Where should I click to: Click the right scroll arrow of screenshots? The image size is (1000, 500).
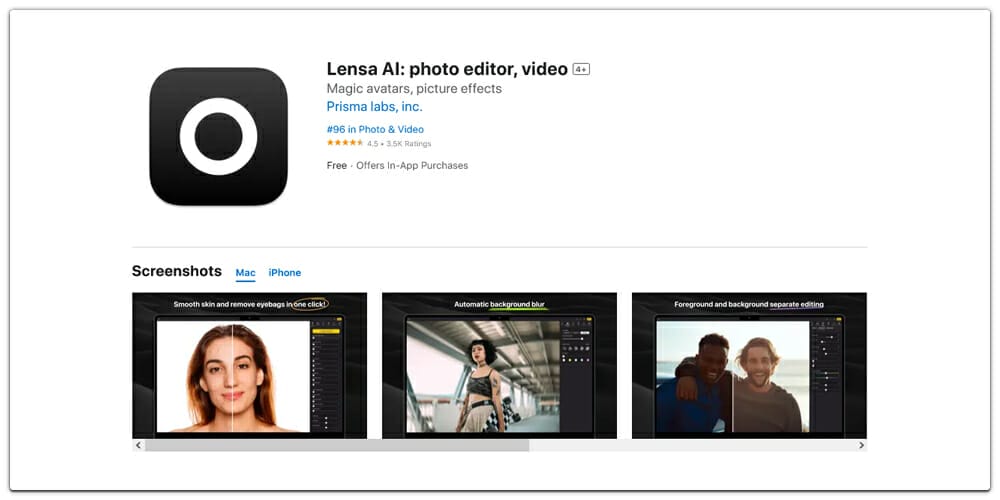861,445
